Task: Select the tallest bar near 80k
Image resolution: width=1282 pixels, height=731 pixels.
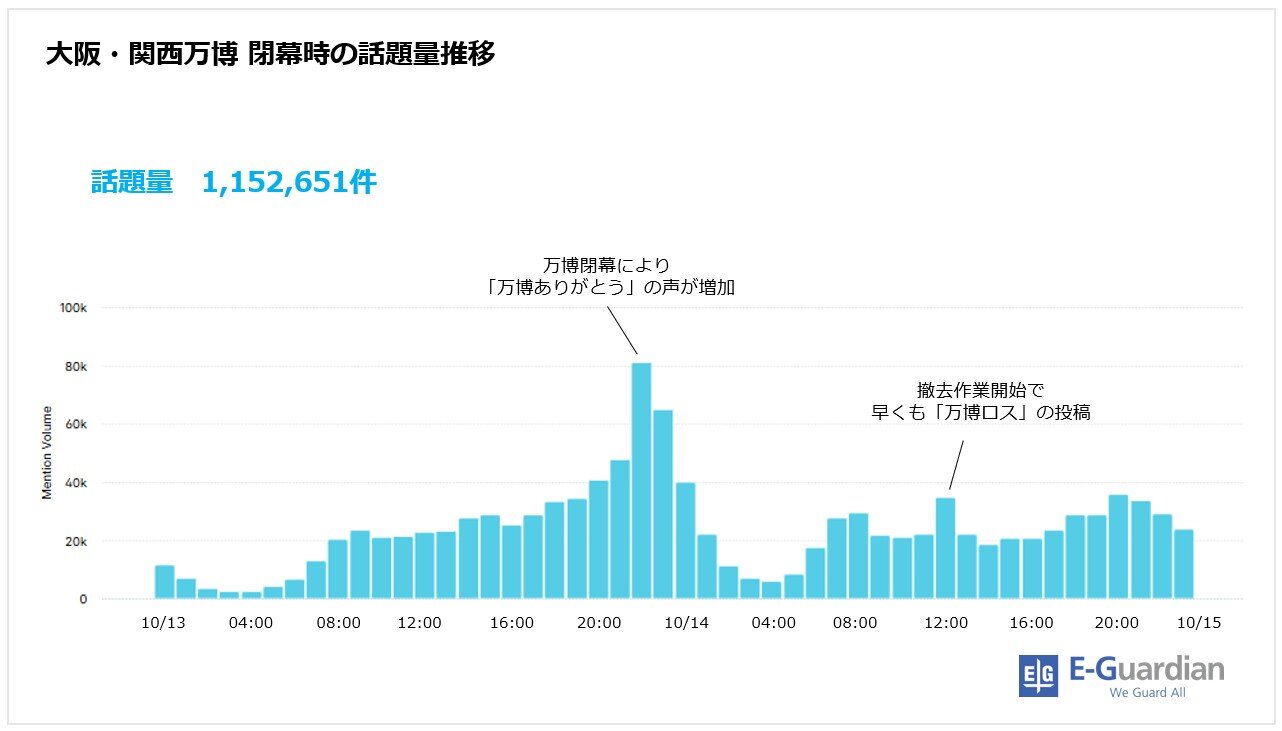Action: click(x=641, y=480)
